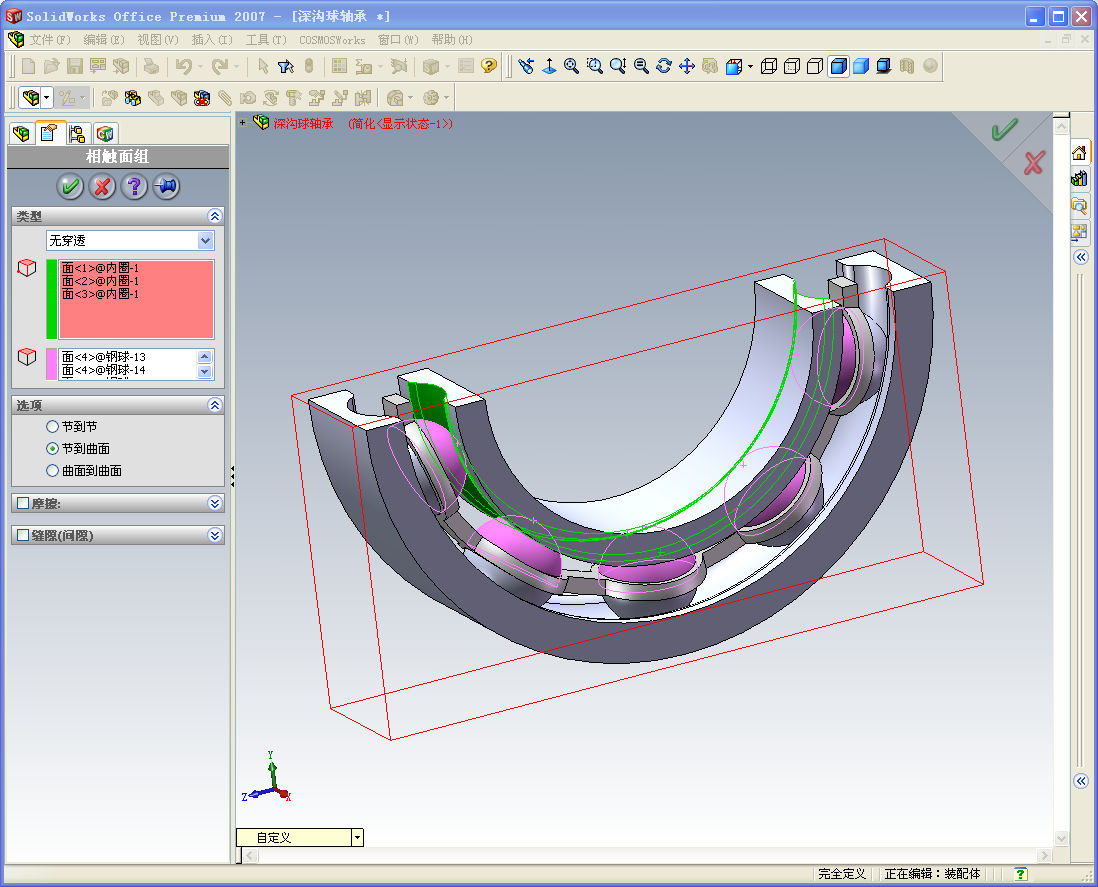Open Design Library icon in task pane

point(1079,179)
